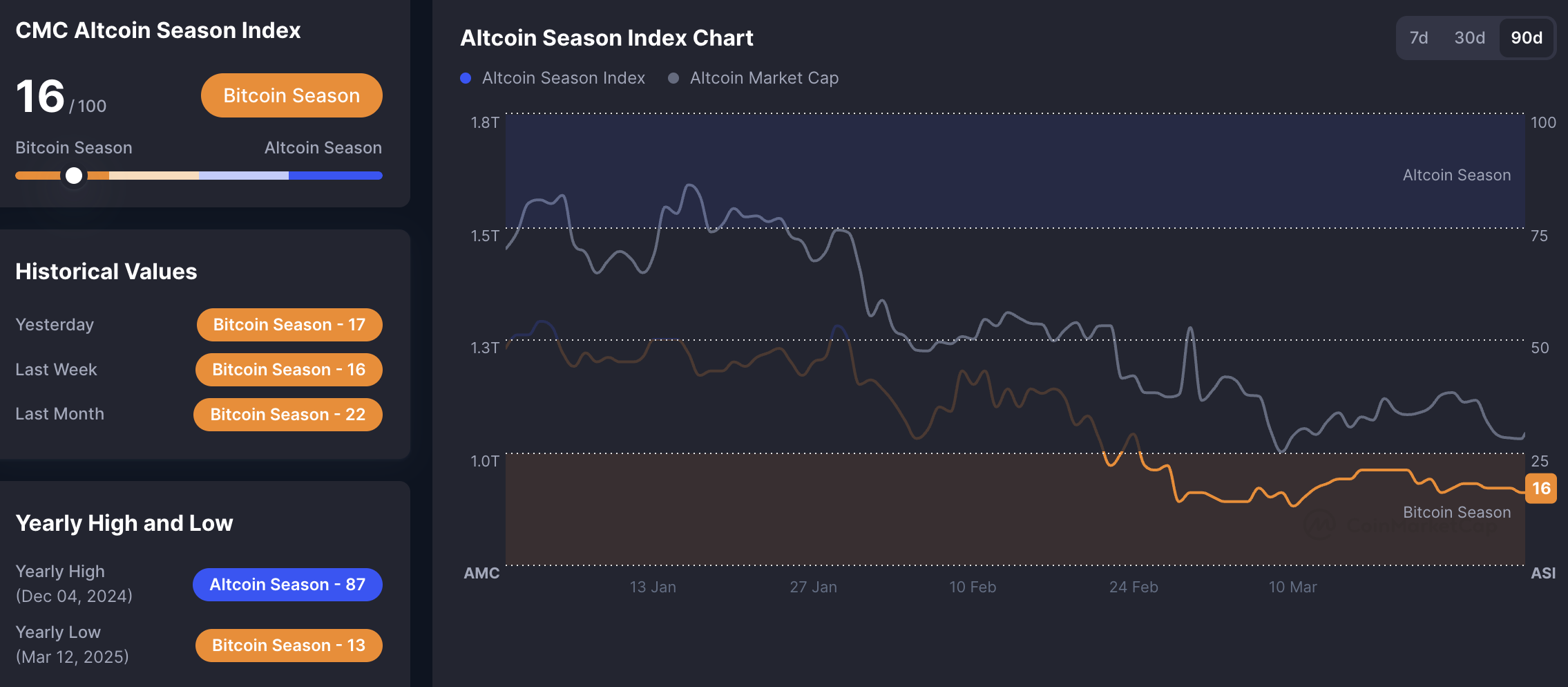
Task: Click the Last Month Bitcoin Season - 22 badge
Action: pyautogui.click(x=287, y=415)
